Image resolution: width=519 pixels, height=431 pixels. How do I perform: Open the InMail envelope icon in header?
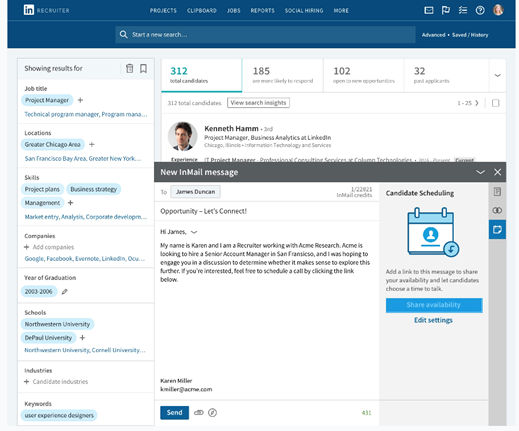[429, 10]
